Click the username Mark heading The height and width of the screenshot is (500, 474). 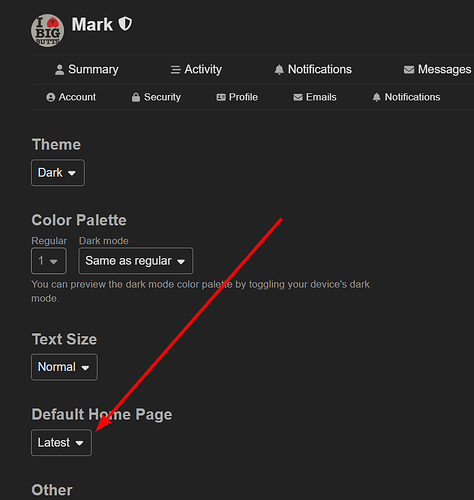point(92,25)
